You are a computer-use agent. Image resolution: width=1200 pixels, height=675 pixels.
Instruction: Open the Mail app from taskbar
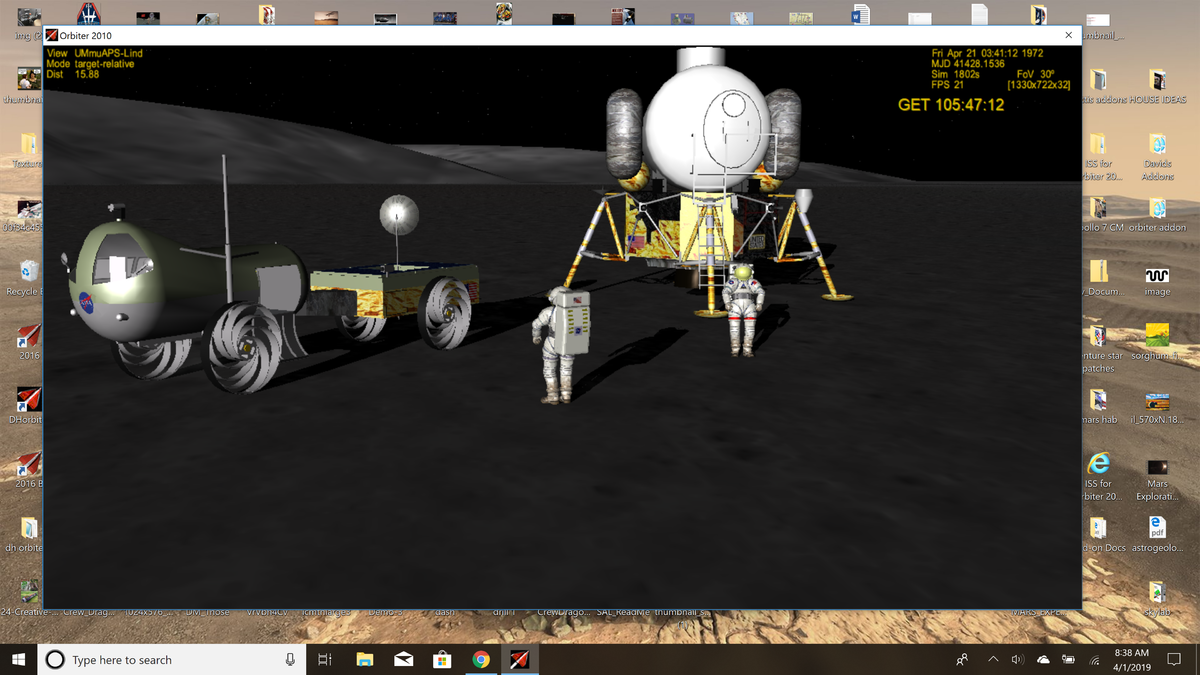click(x=403, y=659)
